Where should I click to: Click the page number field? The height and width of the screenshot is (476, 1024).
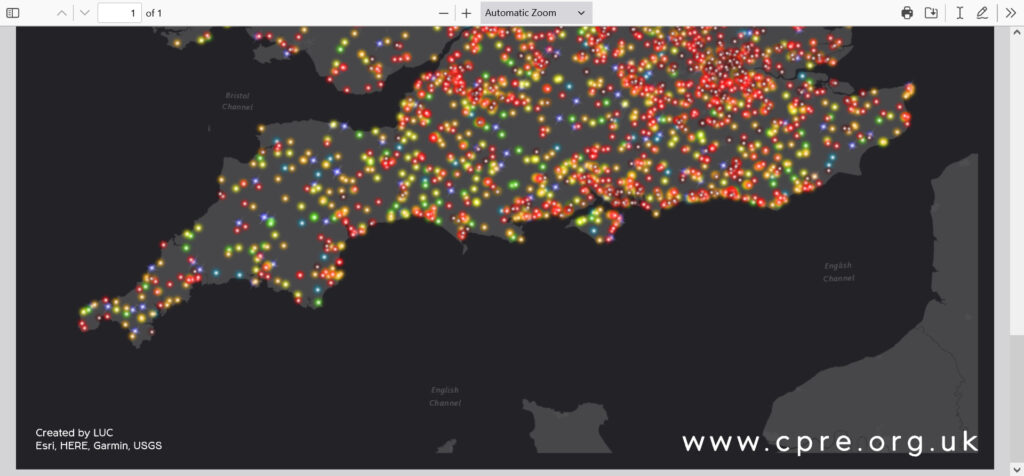pyautogui.click(x=119, y=13)
